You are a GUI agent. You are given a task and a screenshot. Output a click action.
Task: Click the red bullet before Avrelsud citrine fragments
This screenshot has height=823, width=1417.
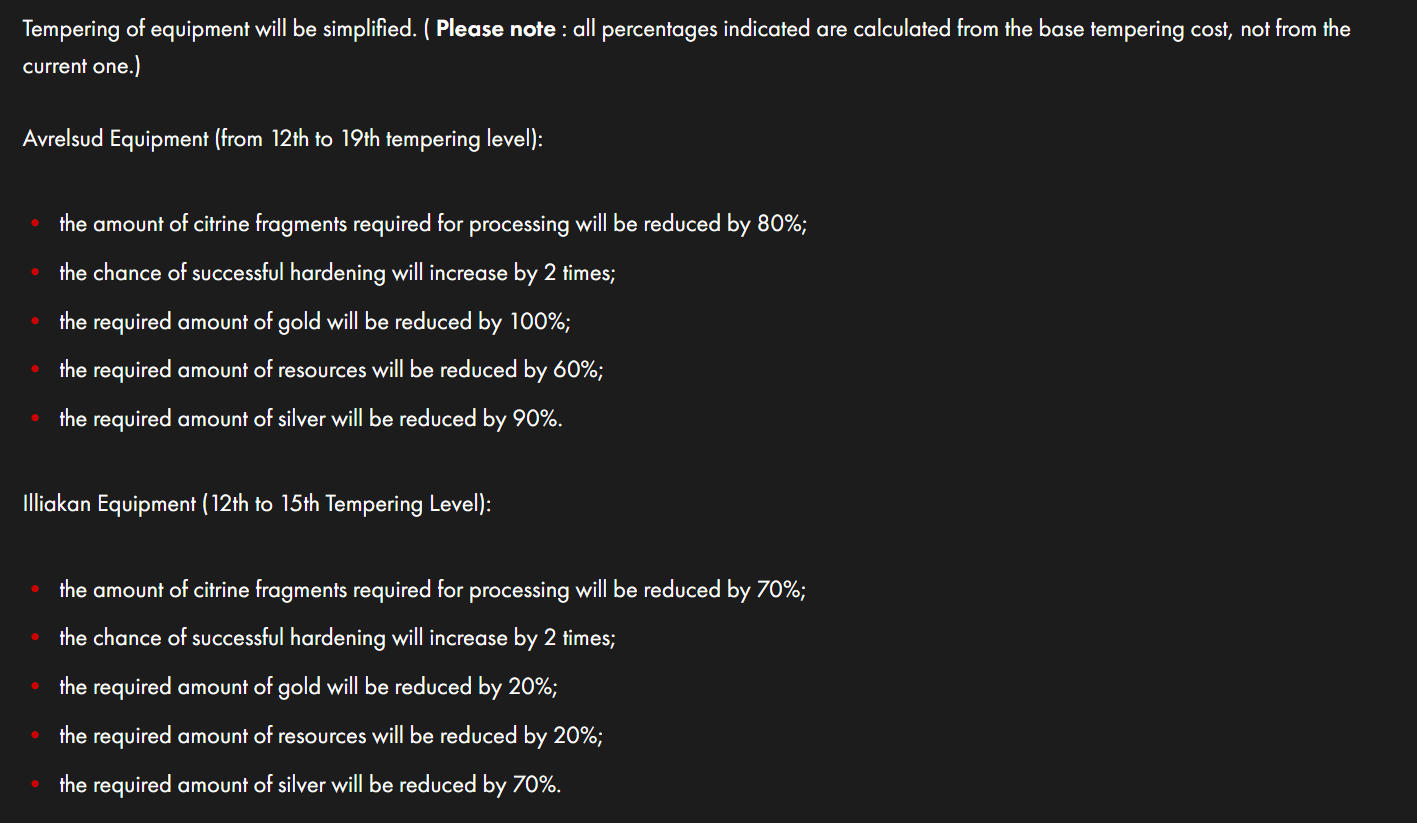tap(35, 224)
